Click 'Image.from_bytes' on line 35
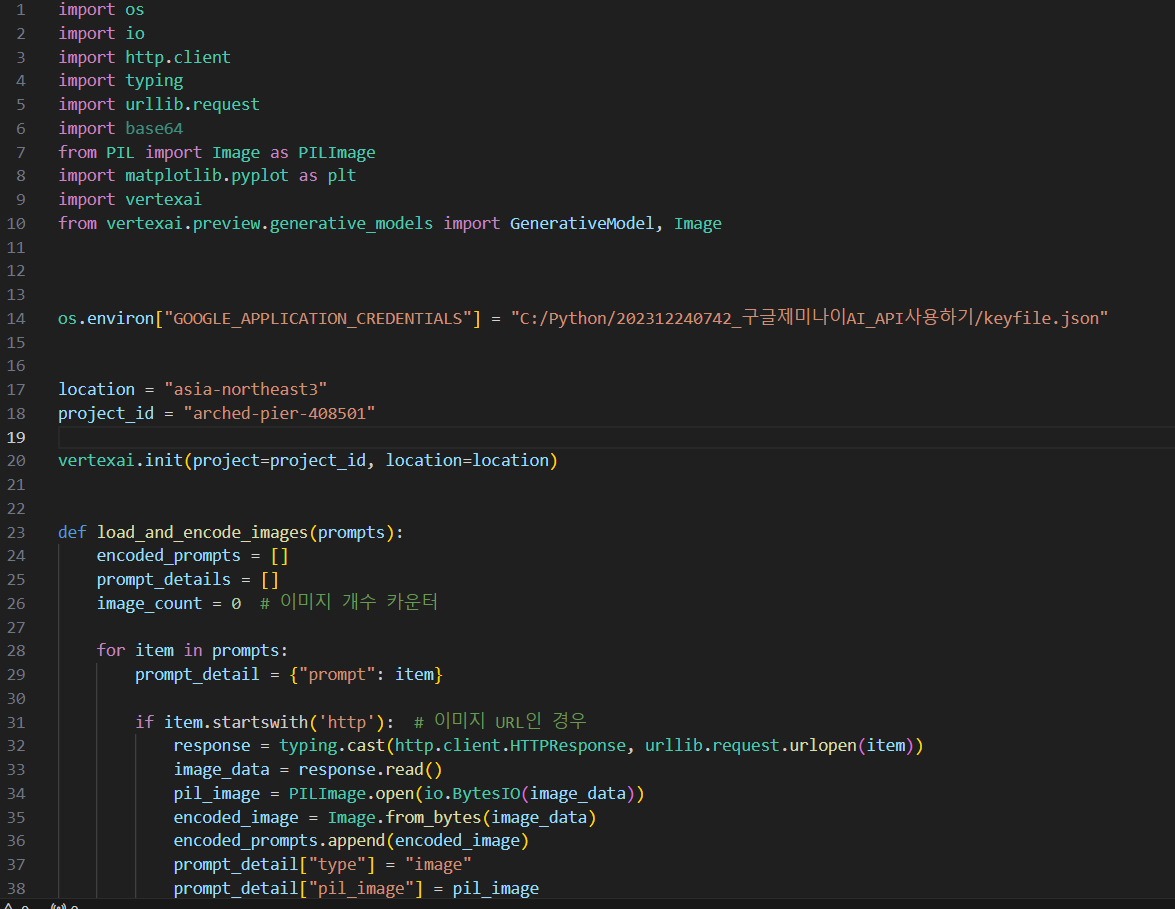The image size is (1175, 909). coord(405,818)
